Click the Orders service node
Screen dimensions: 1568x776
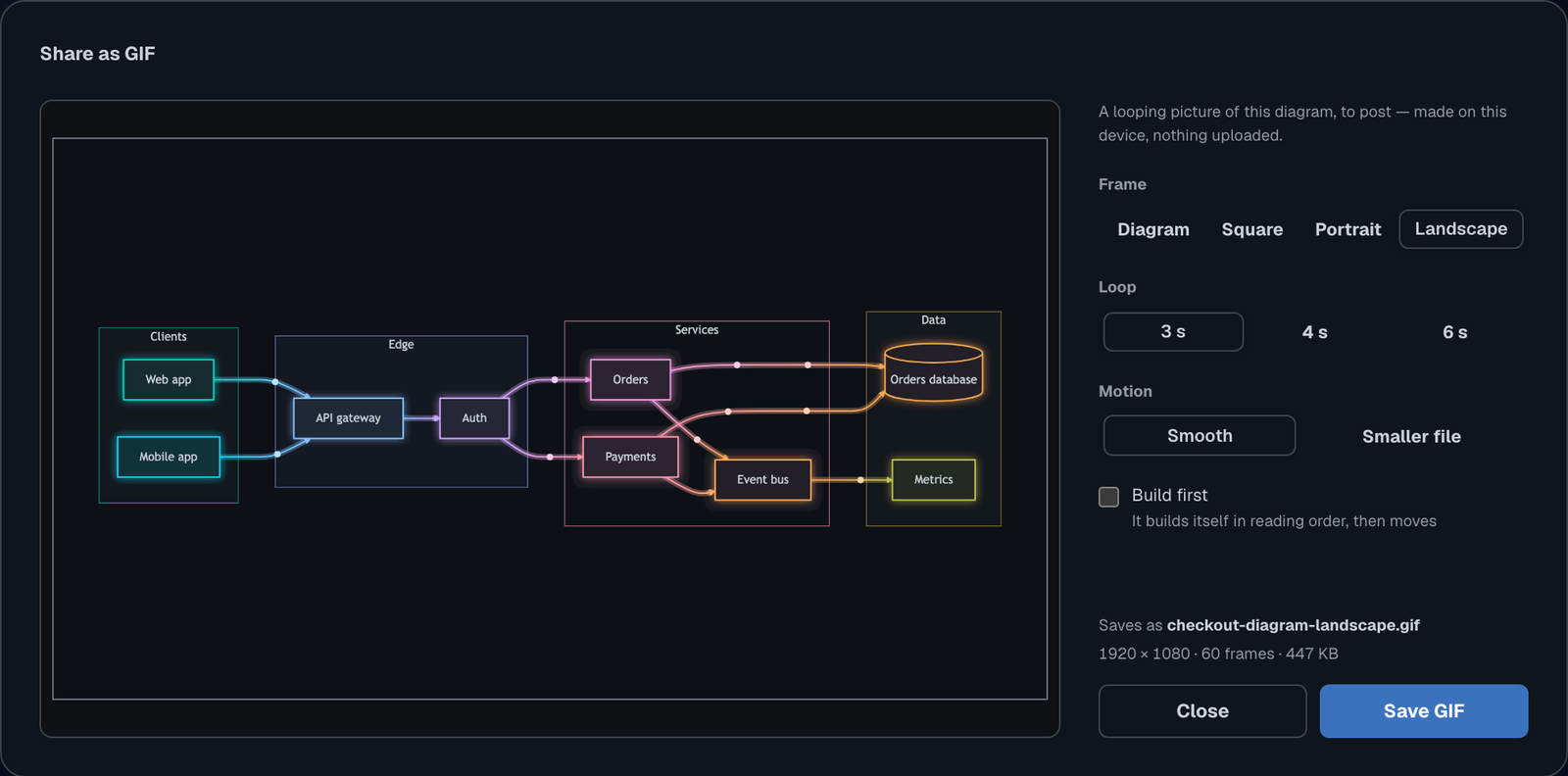tap(630, 380)
